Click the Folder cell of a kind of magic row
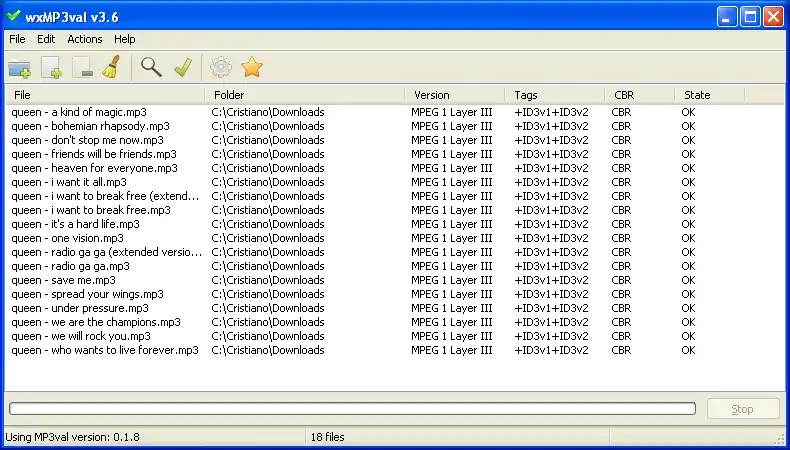 268,112
